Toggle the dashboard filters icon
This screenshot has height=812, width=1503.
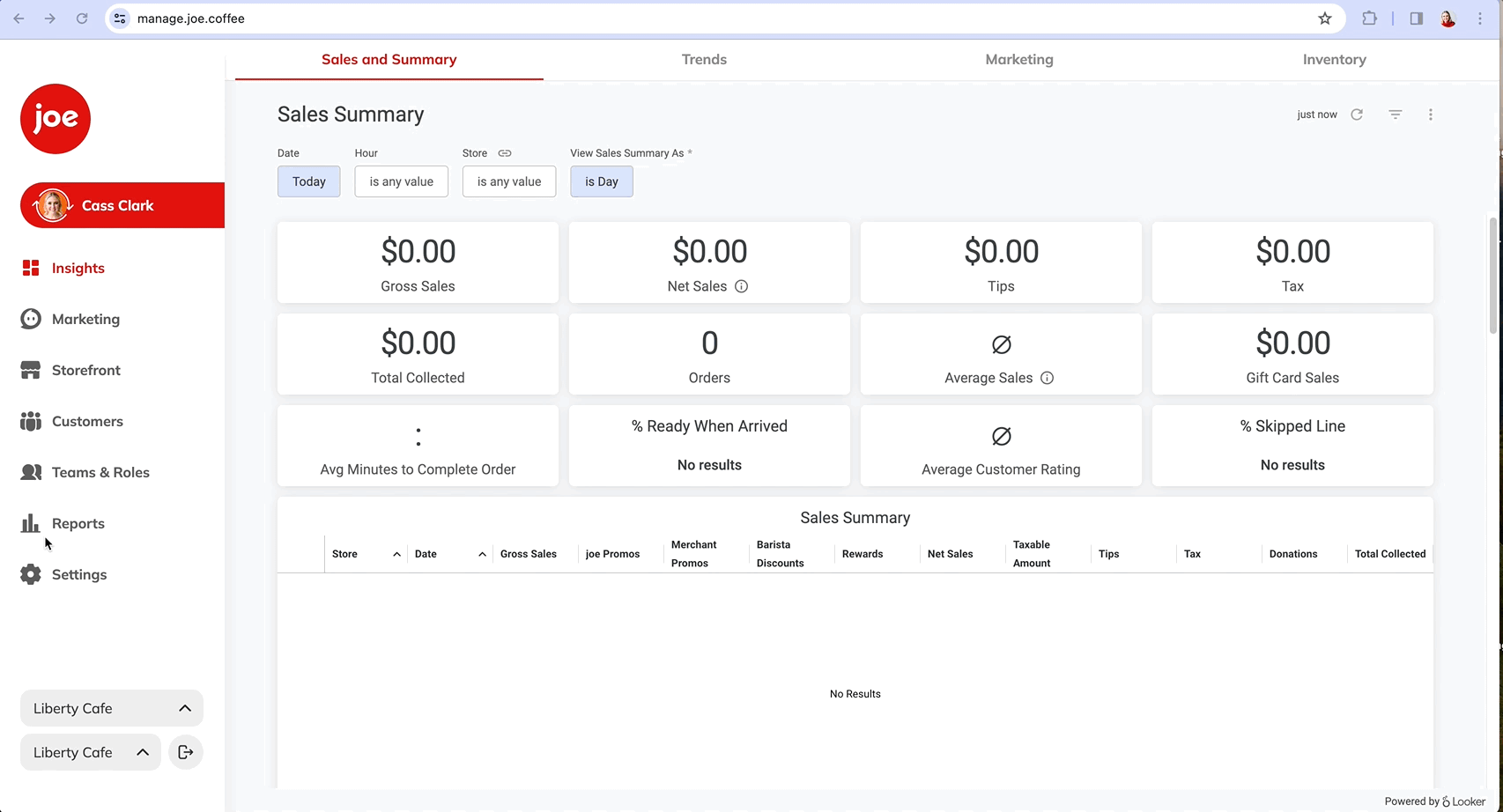pos(1396,114)
